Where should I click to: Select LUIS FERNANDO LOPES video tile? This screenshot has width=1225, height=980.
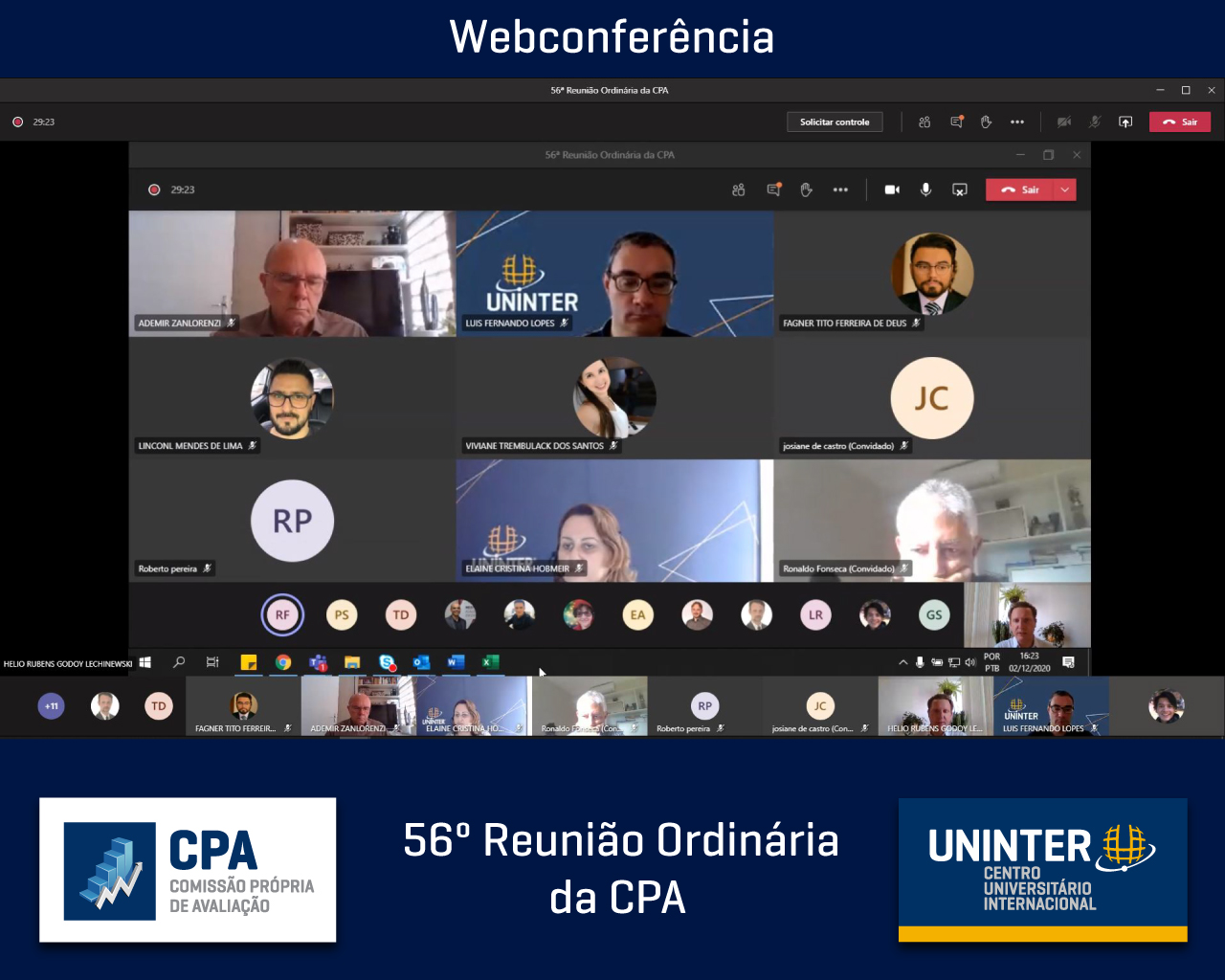(x=614, y=274)
